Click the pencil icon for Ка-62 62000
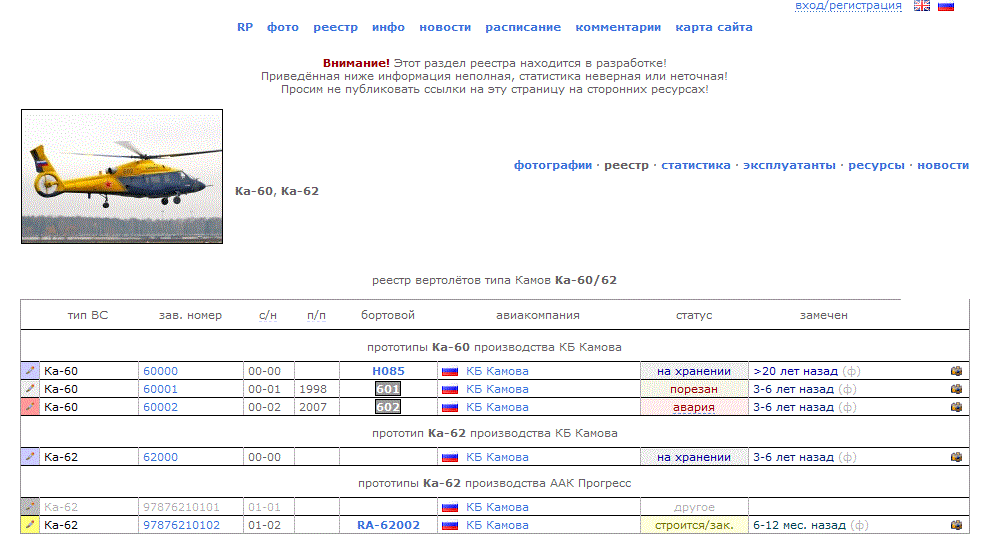Viewport: 1004px width, 543px height. coord(30,457)
